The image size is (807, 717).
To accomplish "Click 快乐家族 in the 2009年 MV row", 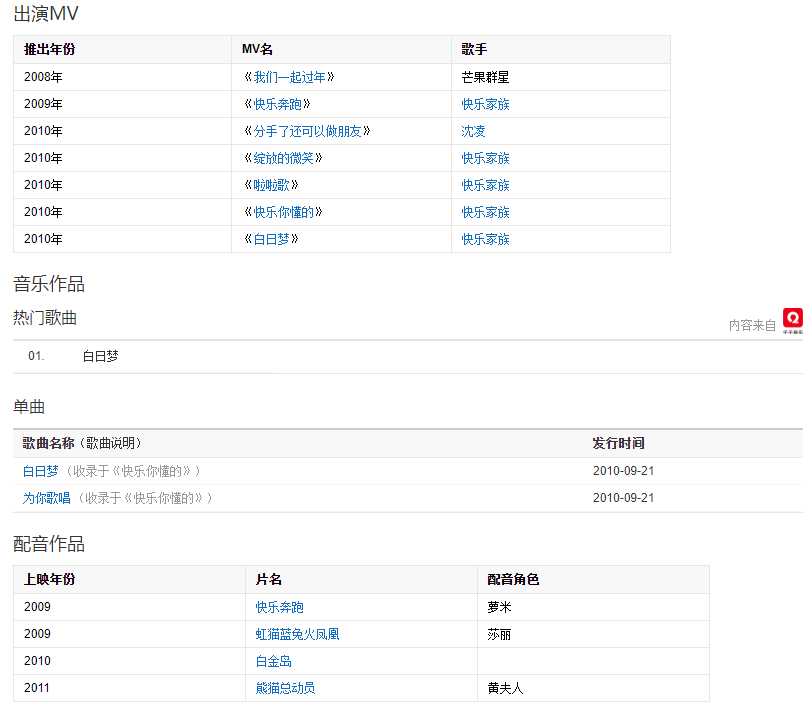I will (x=485, y=104).
